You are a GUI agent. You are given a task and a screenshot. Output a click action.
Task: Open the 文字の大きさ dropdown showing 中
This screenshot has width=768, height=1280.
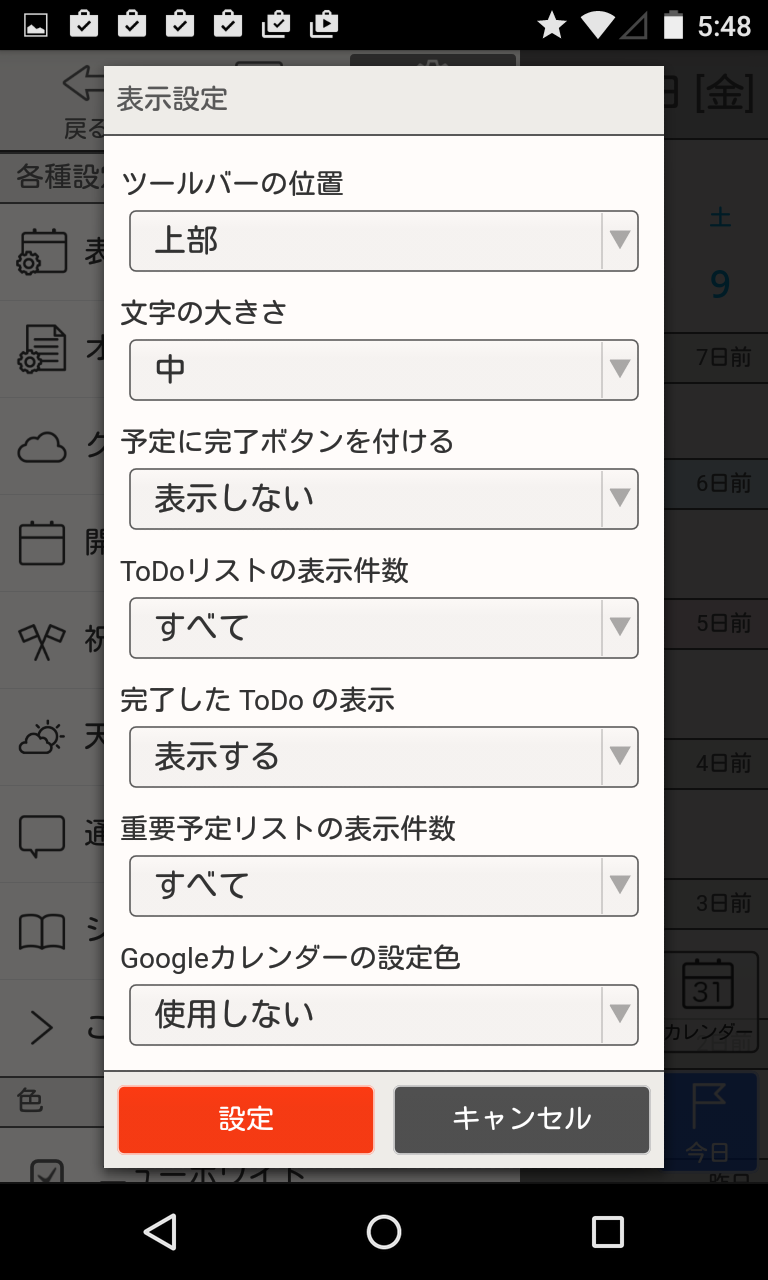point(384,370)
